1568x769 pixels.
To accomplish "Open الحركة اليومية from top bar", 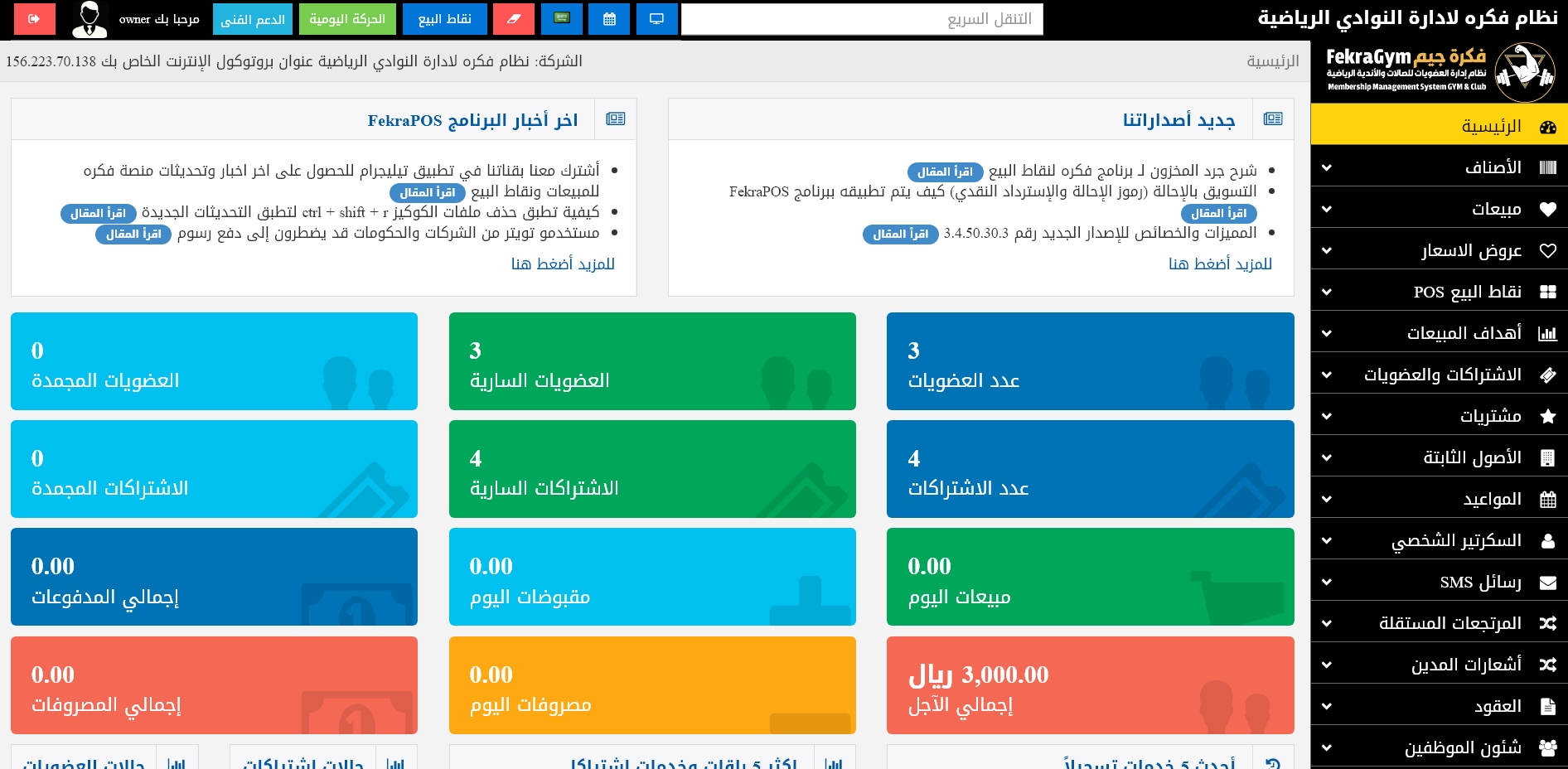I will coord(347,19).
